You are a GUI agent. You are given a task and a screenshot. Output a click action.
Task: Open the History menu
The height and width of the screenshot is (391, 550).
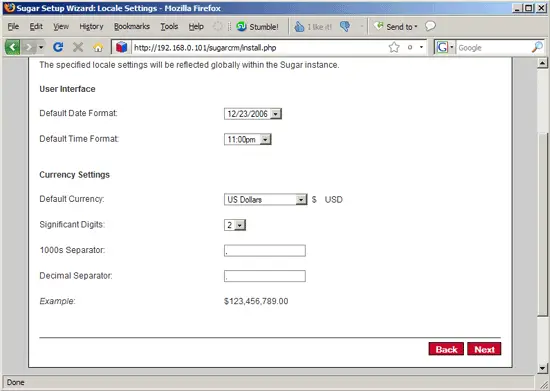(91, 27)
